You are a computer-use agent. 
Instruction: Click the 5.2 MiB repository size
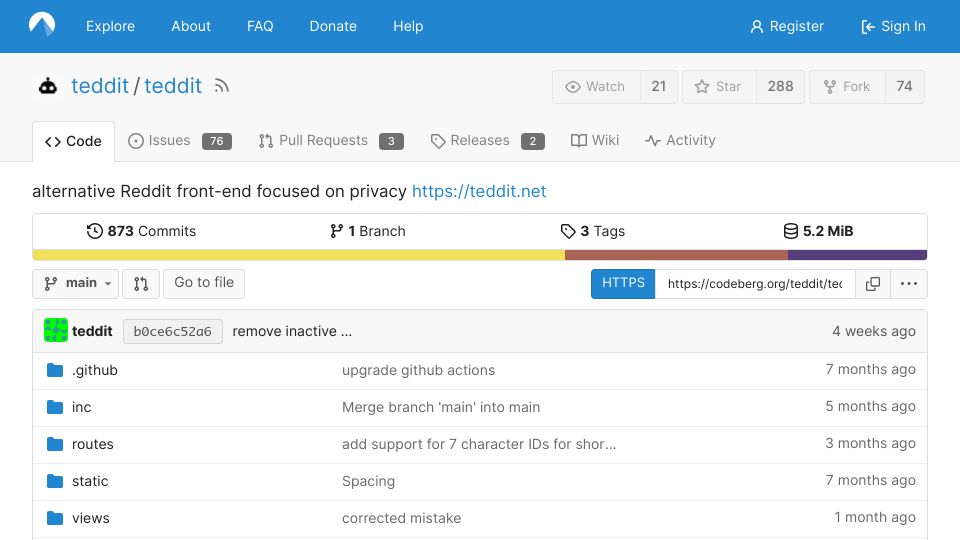(818, 231)
